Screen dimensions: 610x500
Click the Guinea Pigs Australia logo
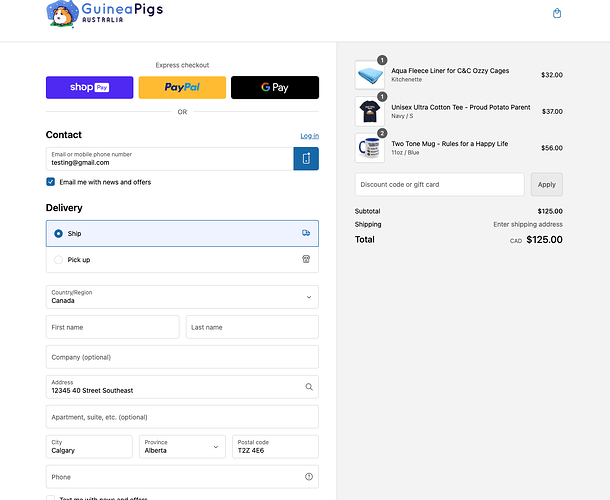coord(104,14)
